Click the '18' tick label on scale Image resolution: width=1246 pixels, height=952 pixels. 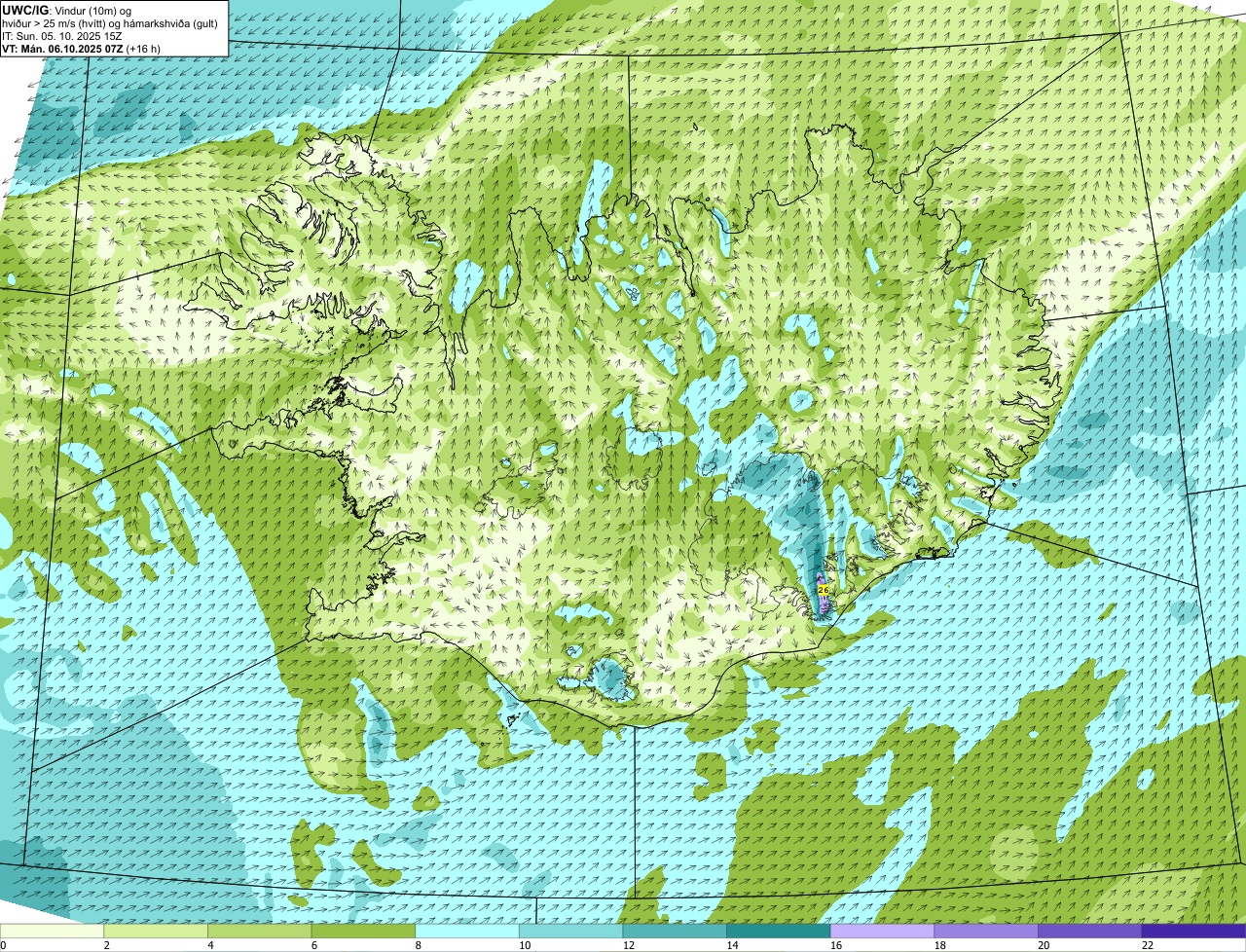(x=939, y=944)
